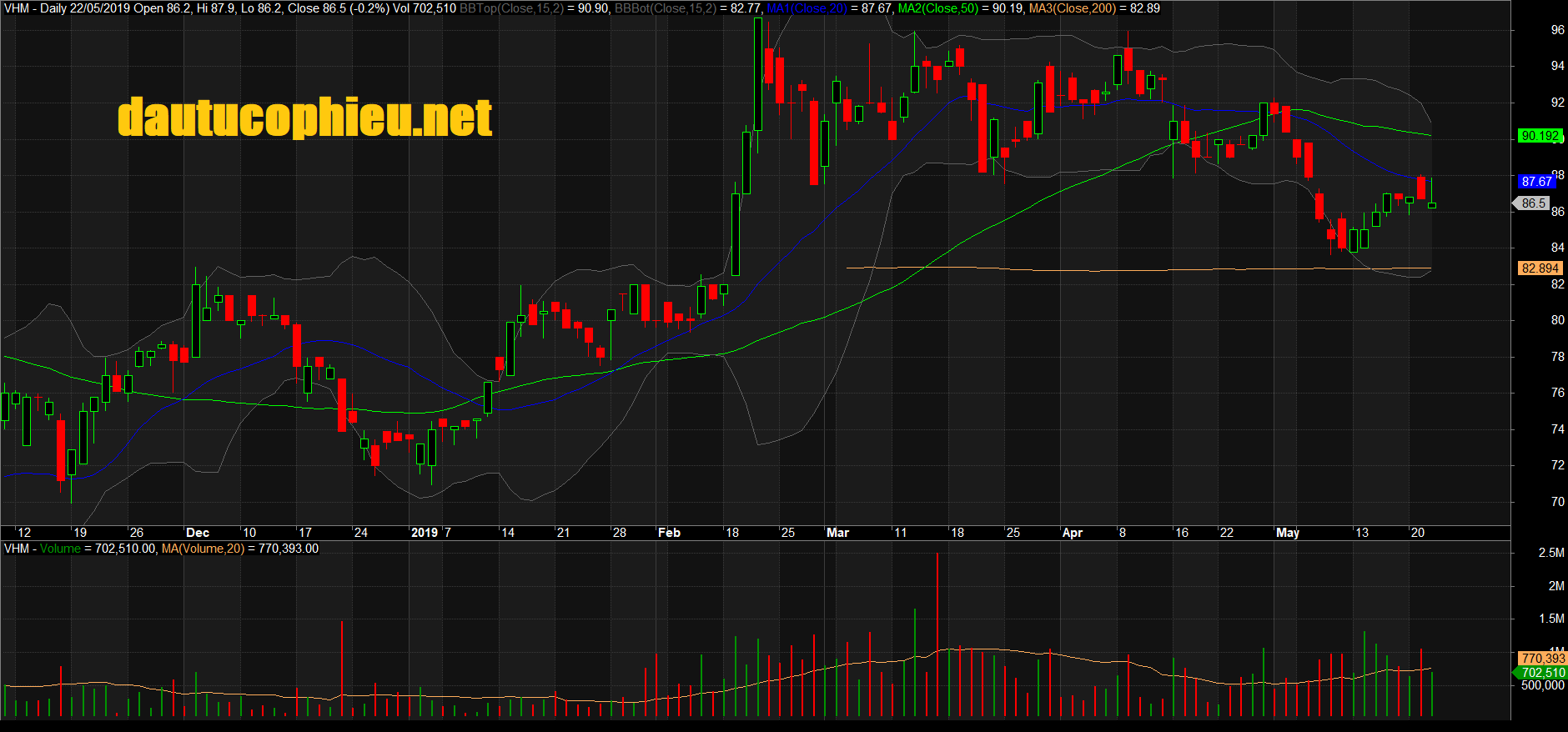Click the green 702,510 volume tag
The height and width of the screenshot is (732, 1568).
click(1542, 673)
